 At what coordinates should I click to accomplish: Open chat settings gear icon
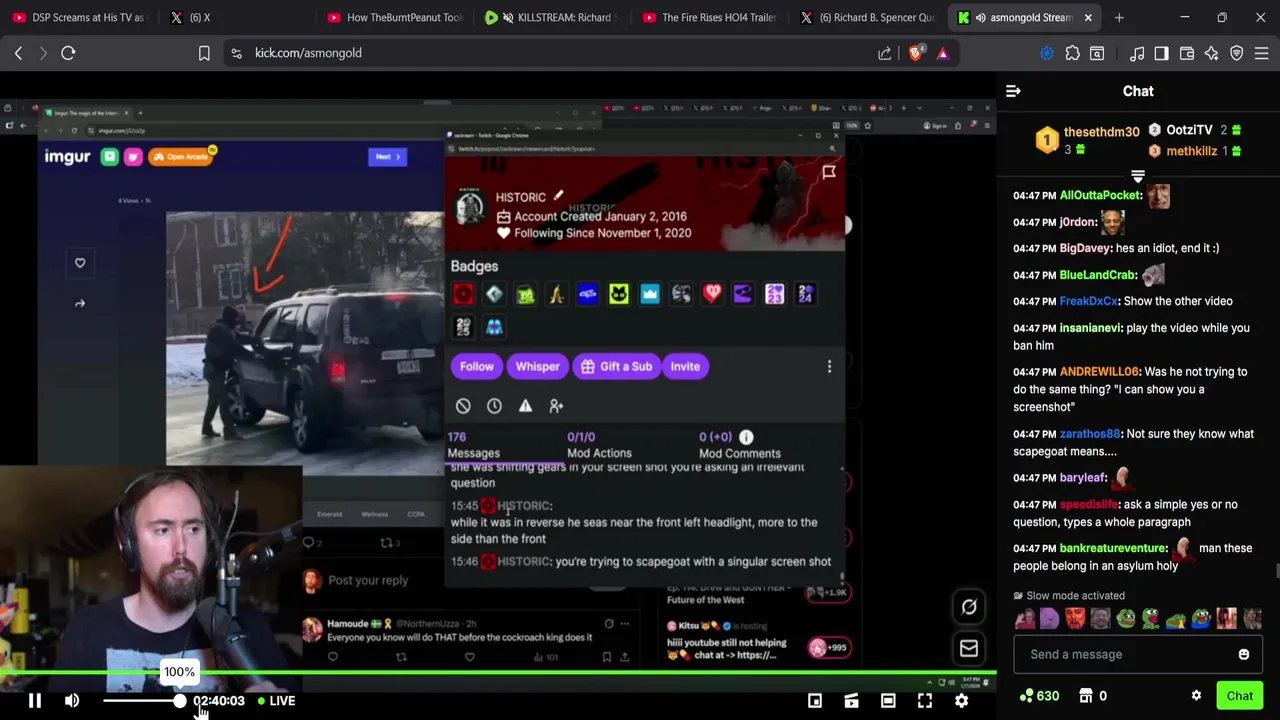(1196, 696)
